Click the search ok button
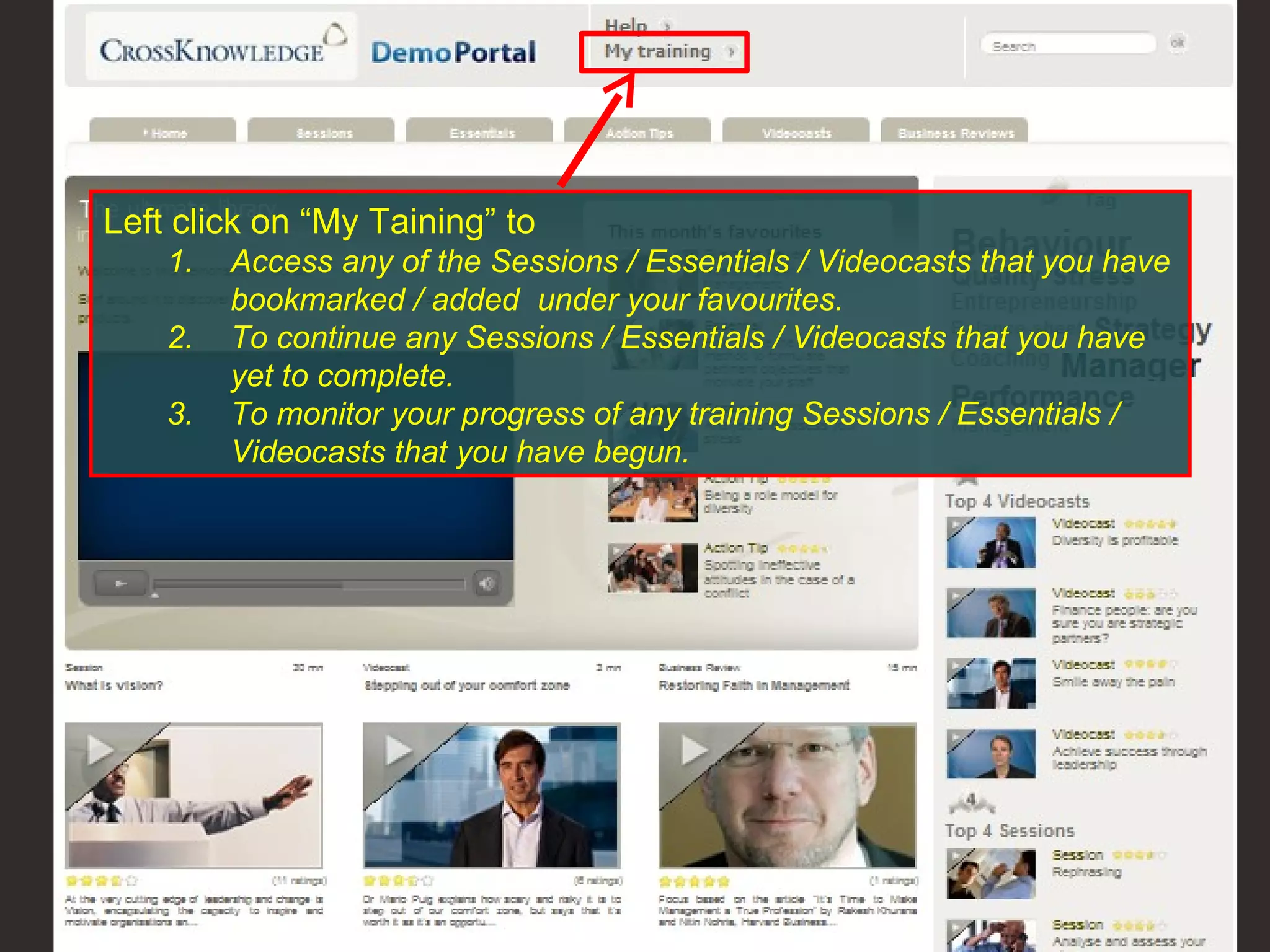The width and height of the screenshot is (1270, 952). click(1177, 43)
